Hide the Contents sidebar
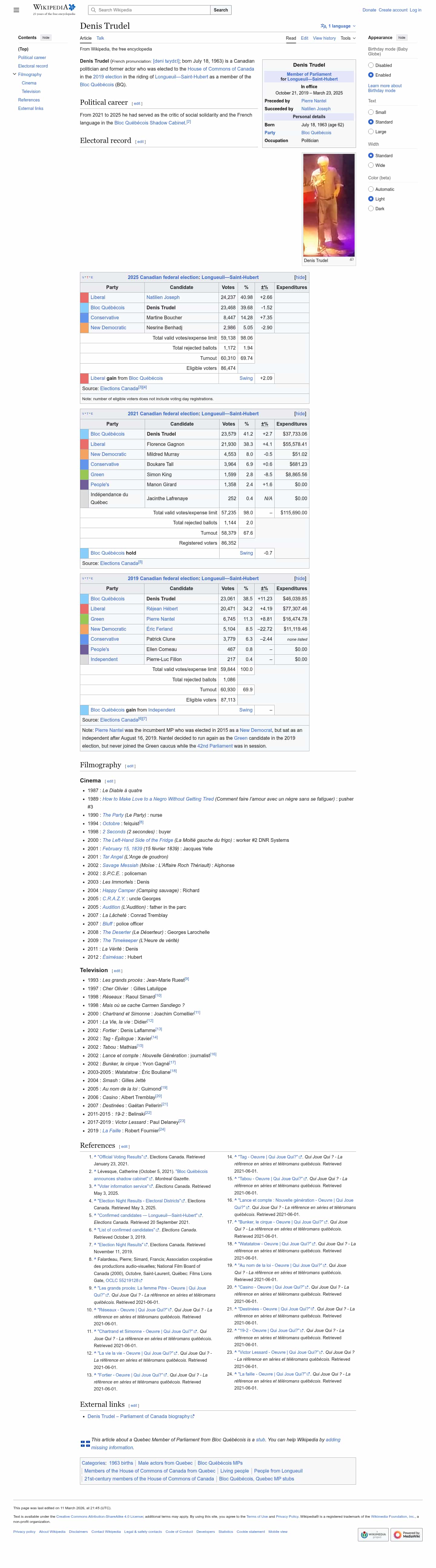Image resolution: width=436 pixels, height=1568 pixels. 46,38
